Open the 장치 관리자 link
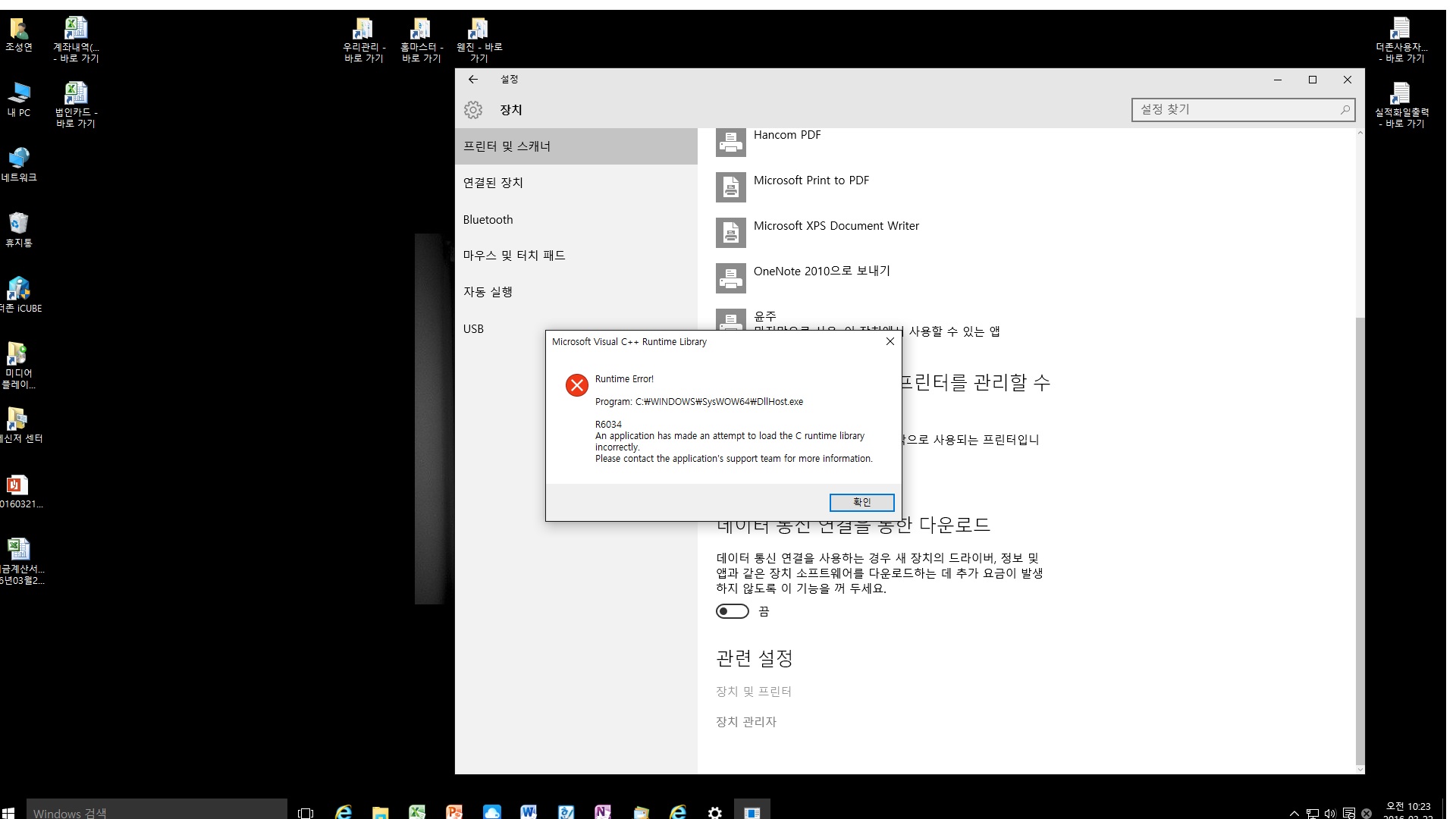1456x819 pixels. coord(746,722)
